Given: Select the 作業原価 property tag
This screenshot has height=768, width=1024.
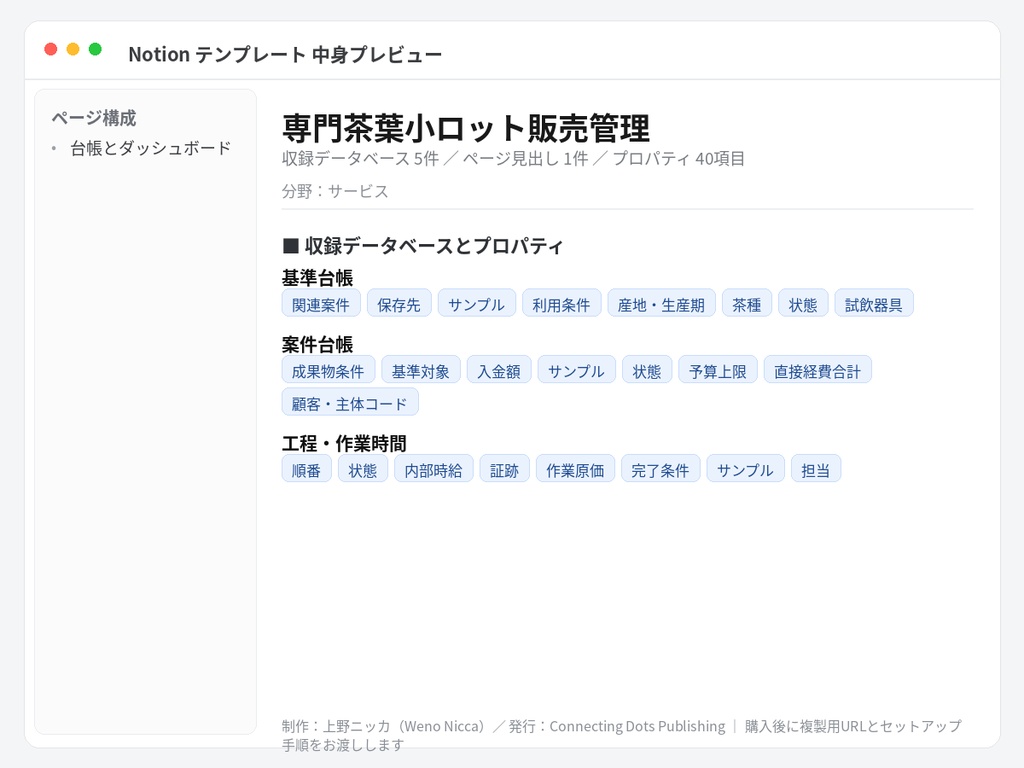Looking at the screenshot, I should pyautogui.click(x=575, y=470).
